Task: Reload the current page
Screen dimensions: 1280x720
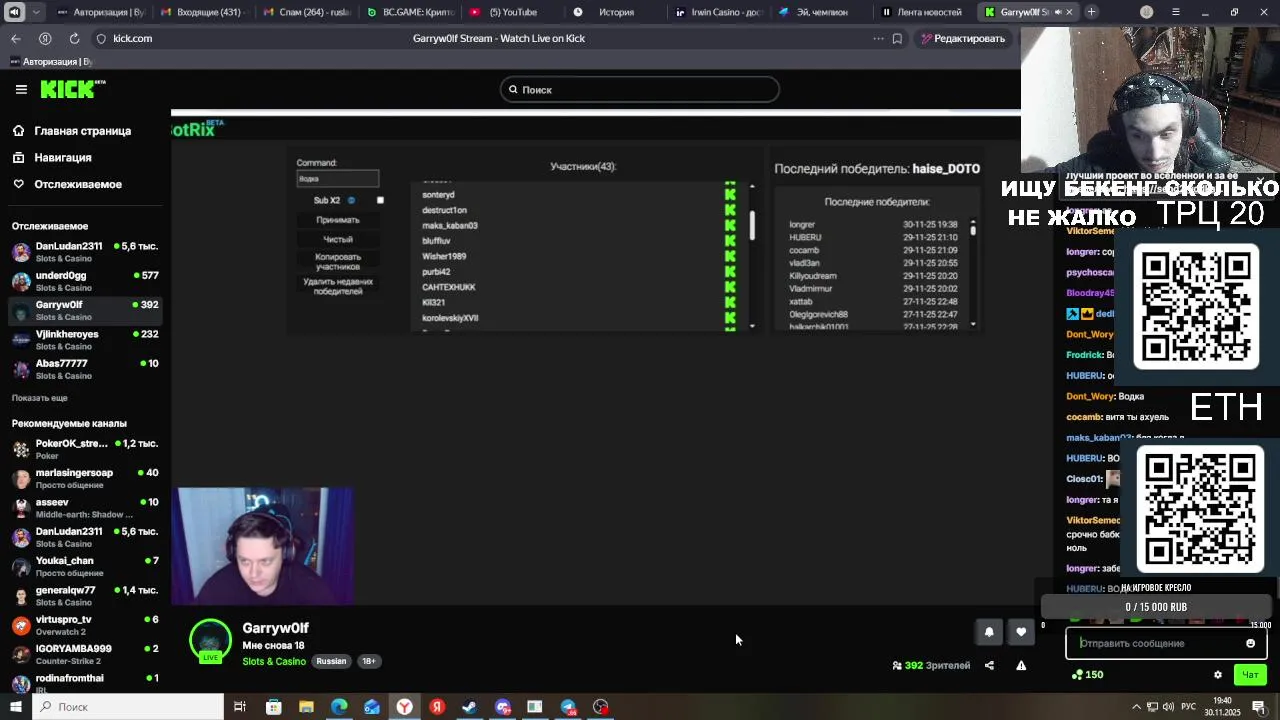Action: click(x=74, y=38)
